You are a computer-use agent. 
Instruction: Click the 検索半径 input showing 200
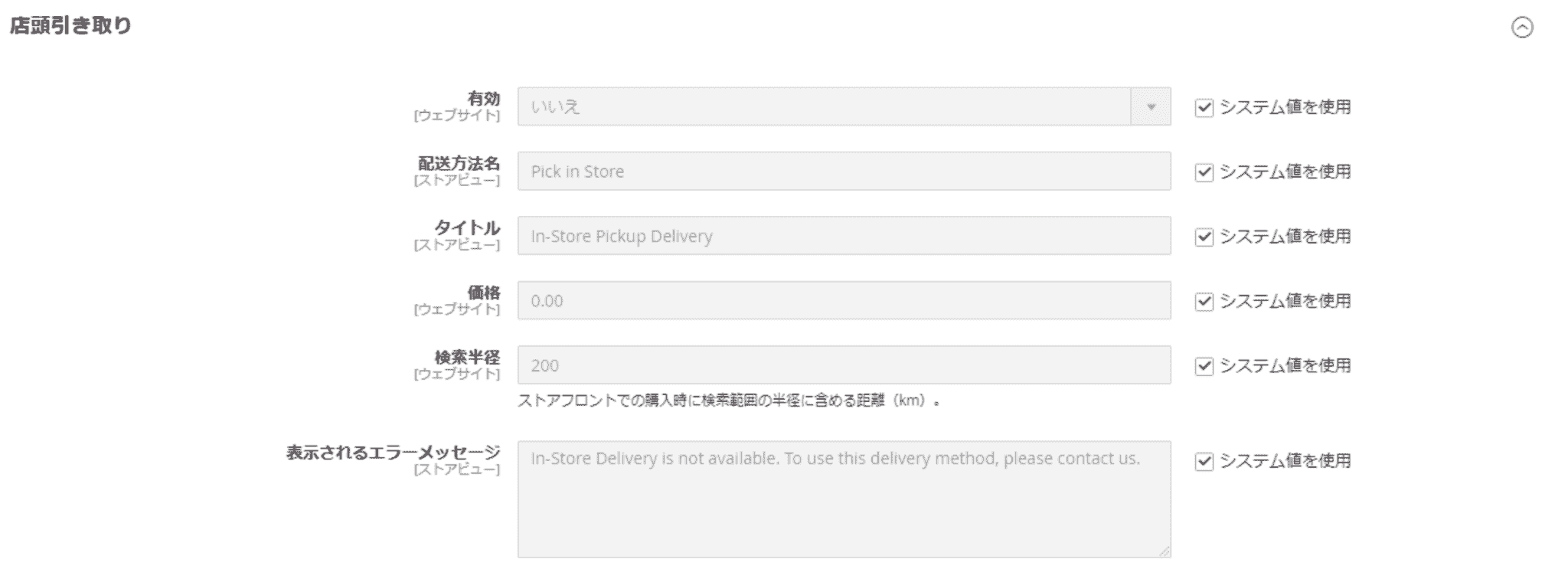(844, 365)
